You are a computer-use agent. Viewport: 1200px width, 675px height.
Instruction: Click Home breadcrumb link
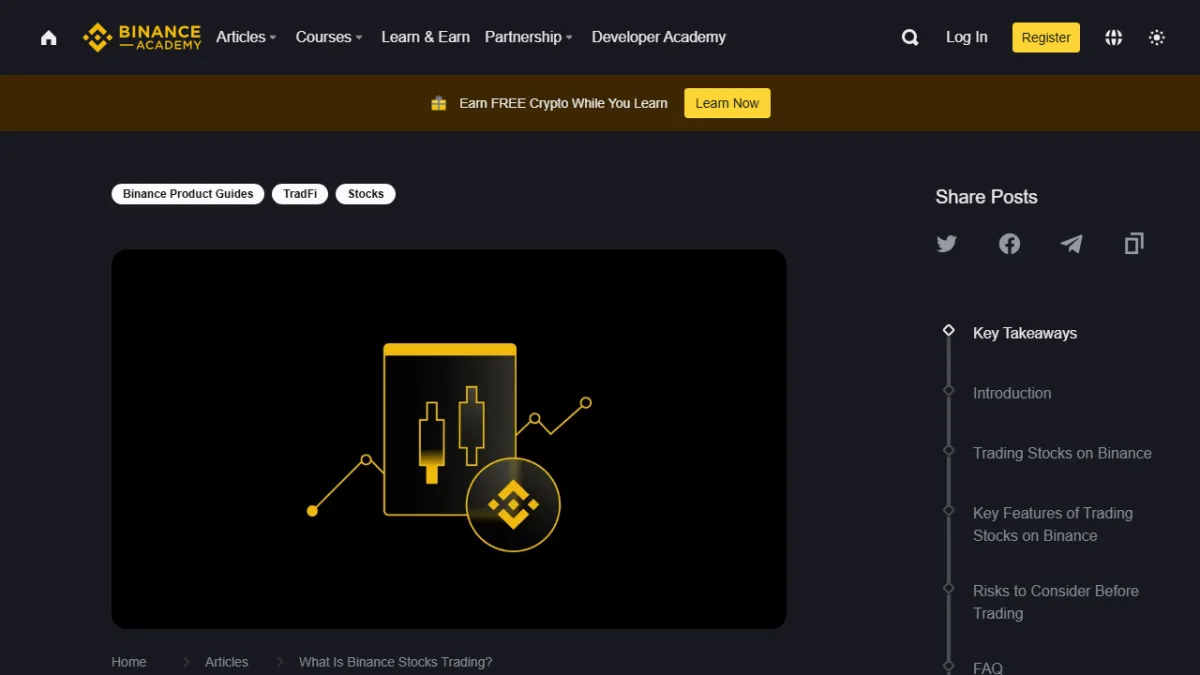point(129,662)
